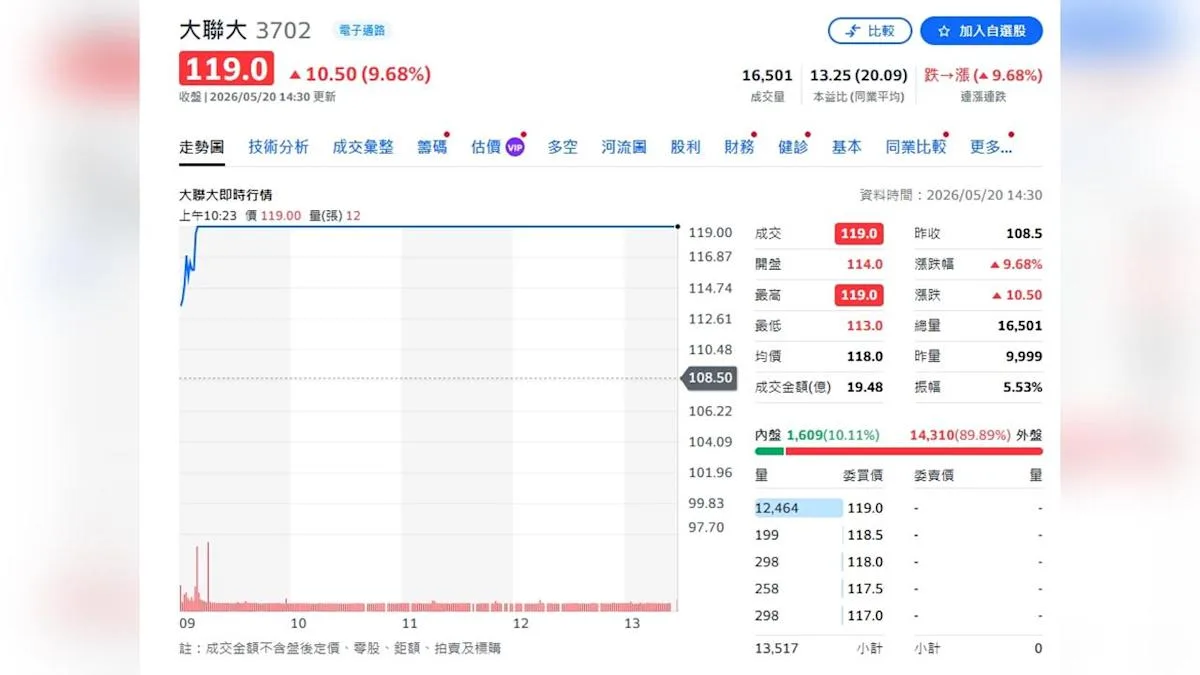This screenshot has width=1200, height=675.
Task: Select the 同業比較 tab
Action: [x=915, y=147]
